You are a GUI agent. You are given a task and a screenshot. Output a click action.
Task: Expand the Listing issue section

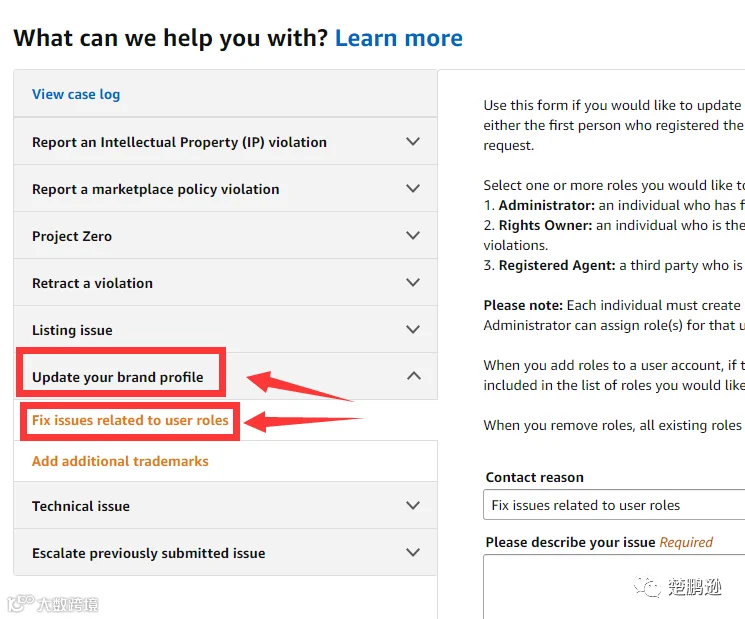226,330
